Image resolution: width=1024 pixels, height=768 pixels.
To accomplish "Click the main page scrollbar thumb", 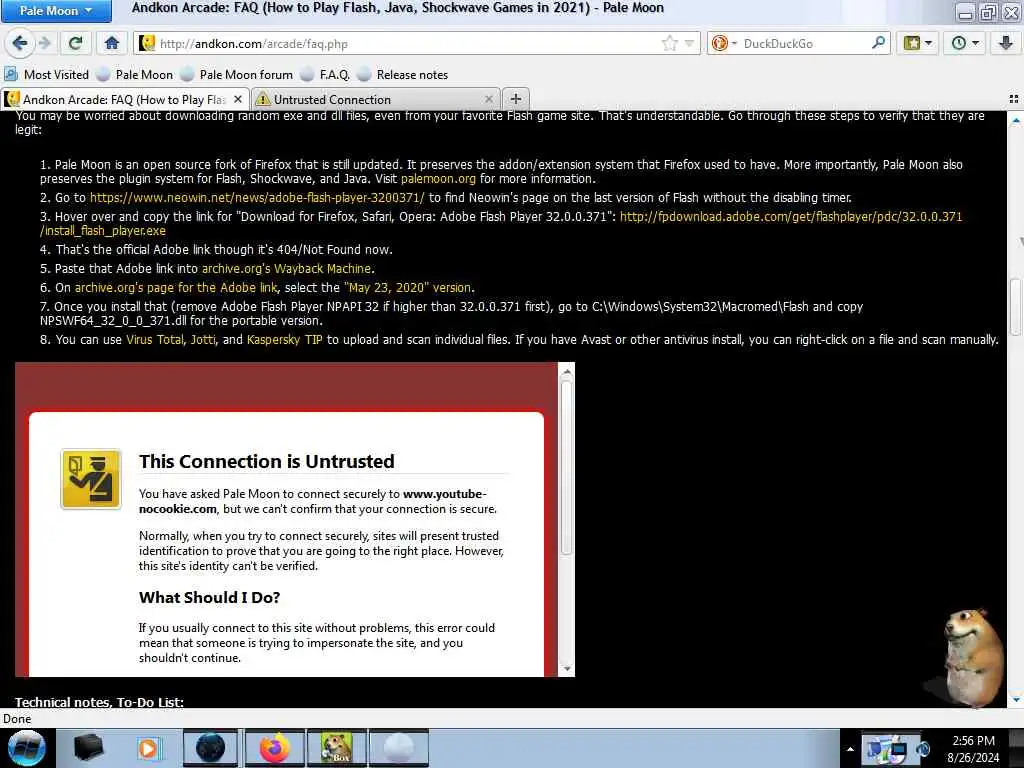I will (1016, 306).
